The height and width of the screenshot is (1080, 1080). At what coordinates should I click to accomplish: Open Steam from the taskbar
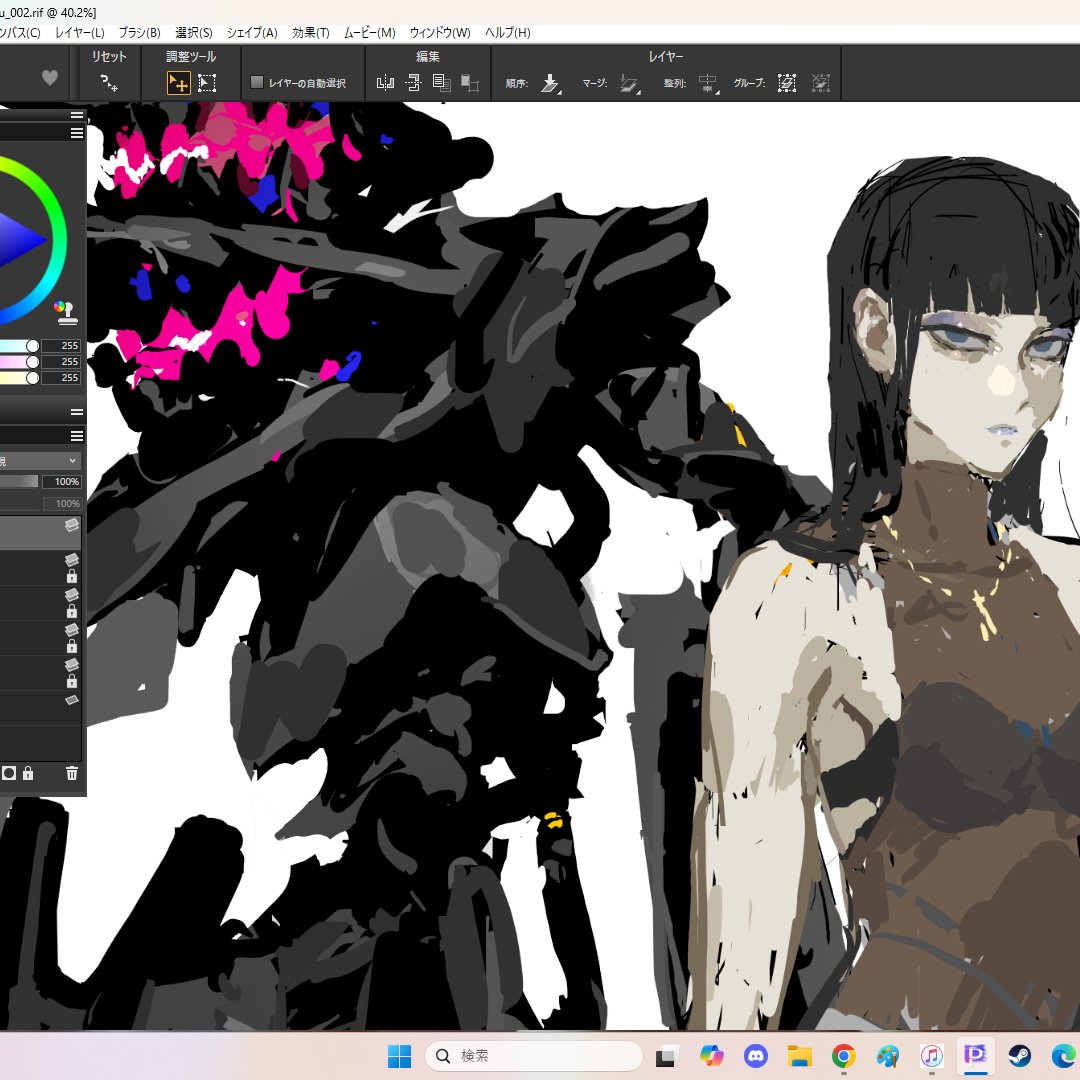1019,1055
